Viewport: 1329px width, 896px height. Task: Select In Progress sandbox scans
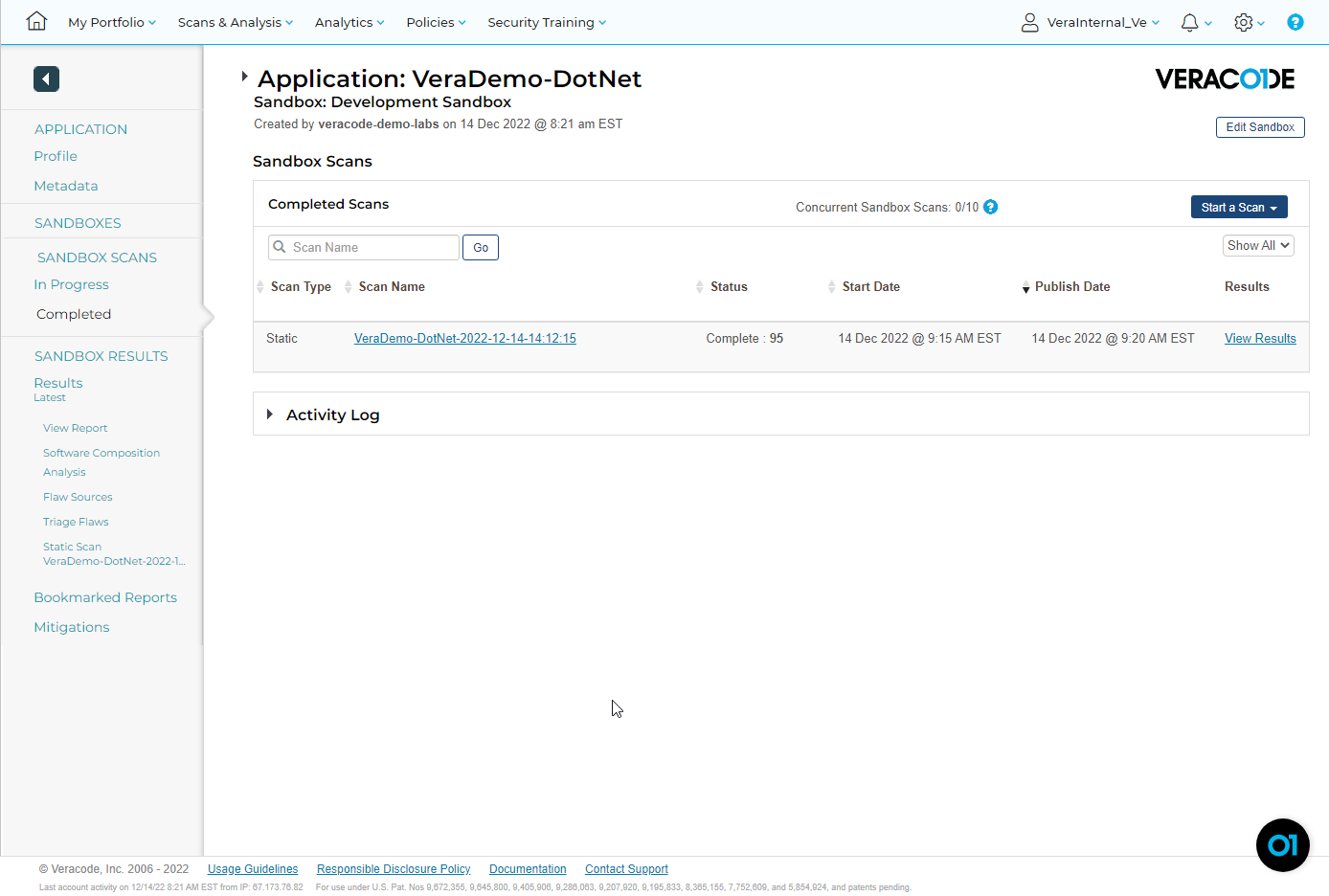tap(71, 284)
